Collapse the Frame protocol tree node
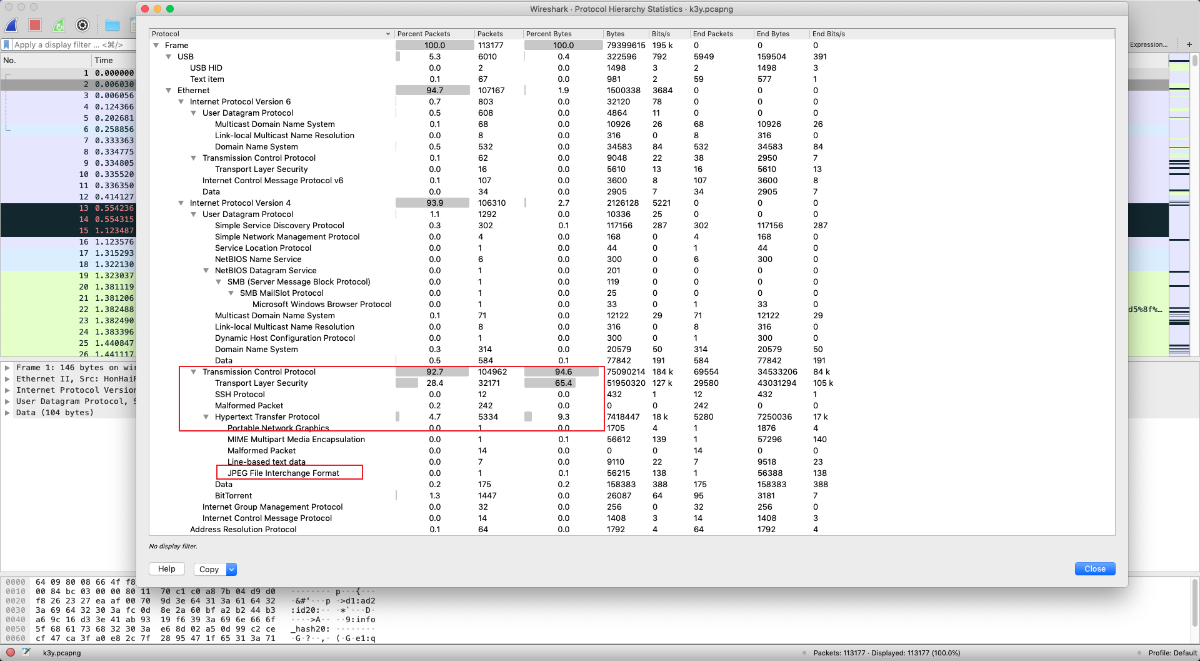1200x661 pixels. click(156, 46)
